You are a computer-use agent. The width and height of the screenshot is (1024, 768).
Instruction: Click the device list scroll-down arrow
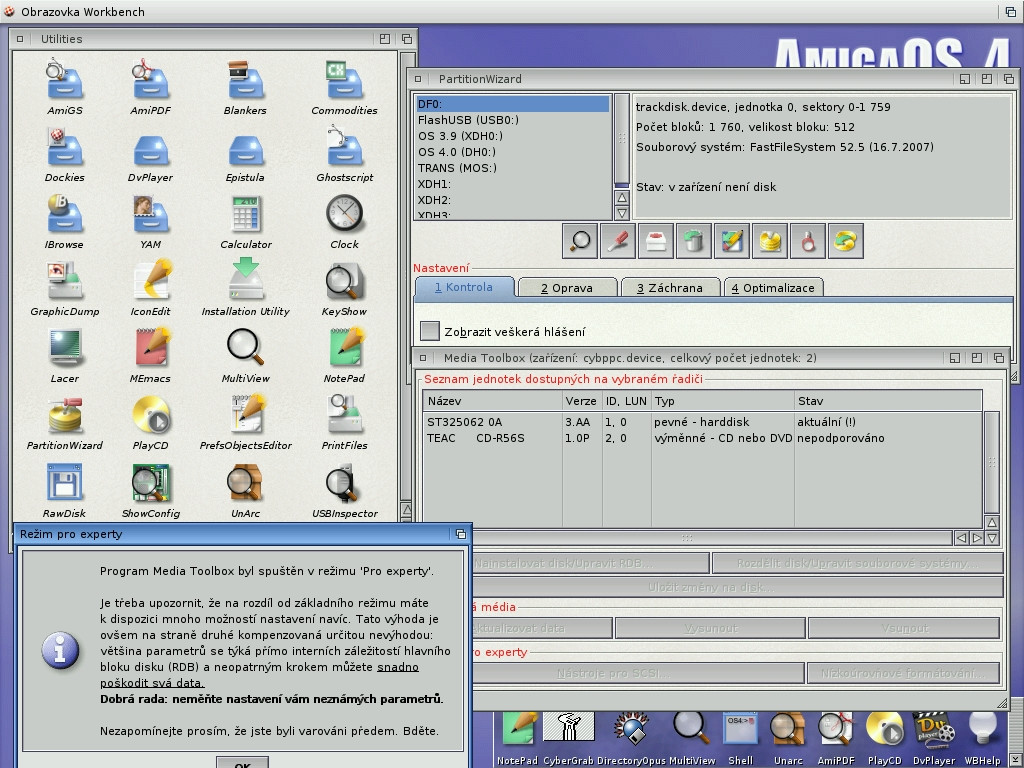621,213
